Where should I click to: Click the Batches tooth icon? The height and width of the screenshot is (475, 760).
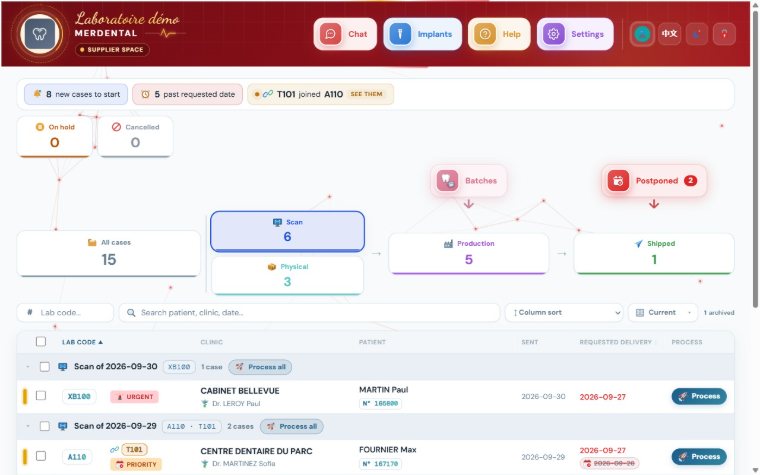tap(447, 180)
